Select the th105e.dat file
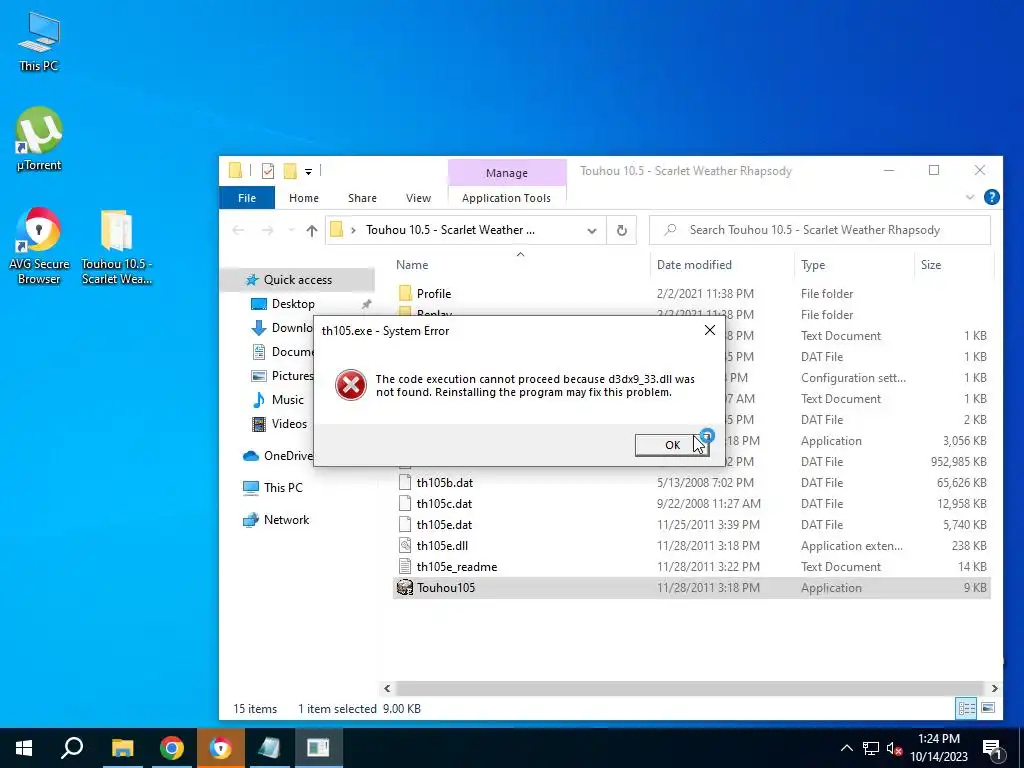 click(444, 524)
